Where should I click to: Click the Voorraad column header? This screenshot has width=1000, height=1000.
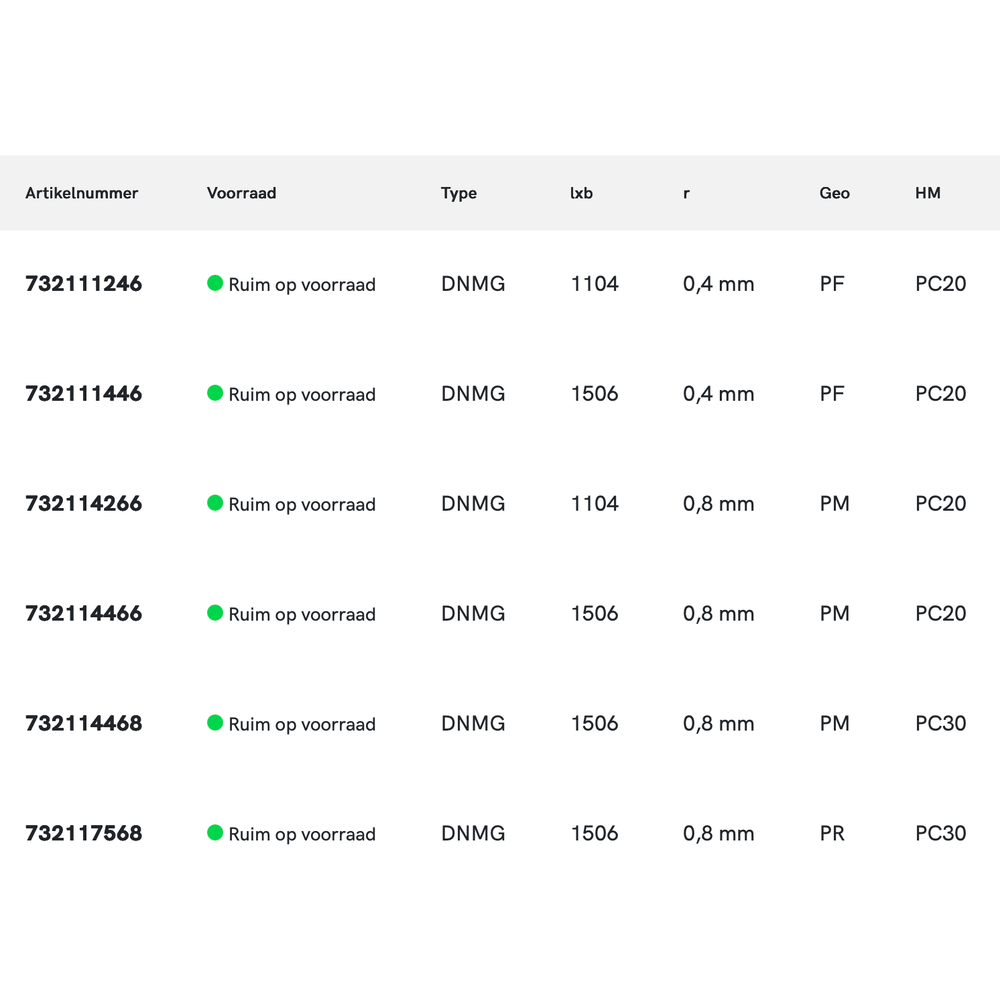[241, 193]
